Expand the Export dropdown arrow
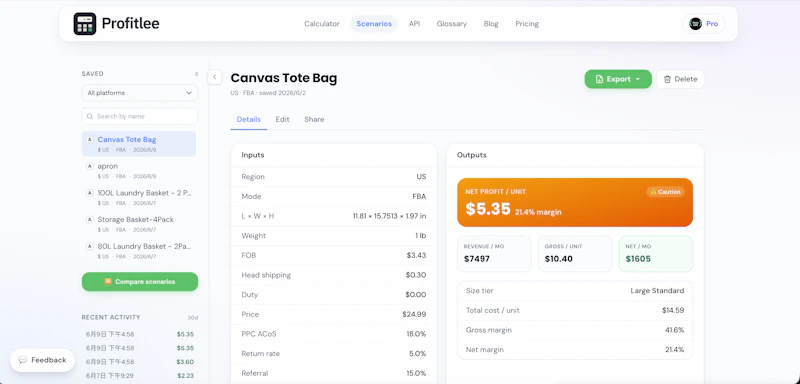Viewport: 800px width, 384px height. point(638,79)
